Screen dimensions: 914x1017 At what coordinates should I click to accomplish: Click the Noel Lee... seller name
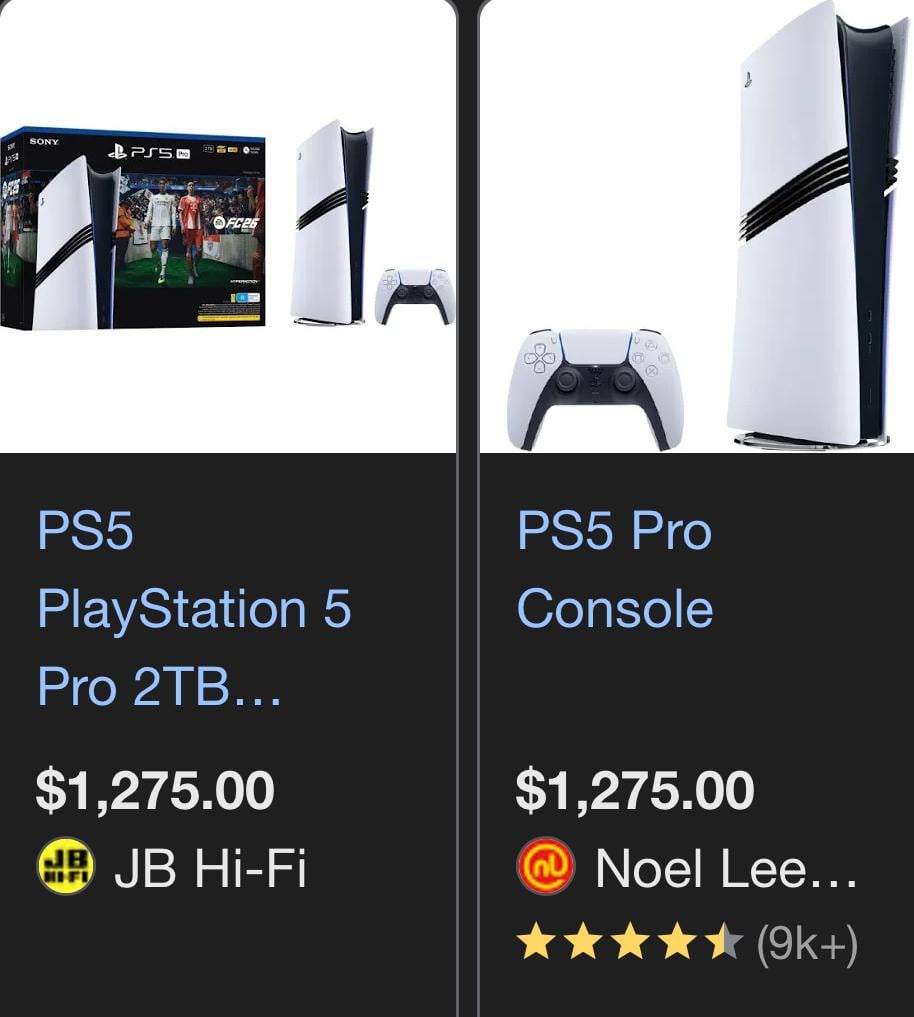726,868
